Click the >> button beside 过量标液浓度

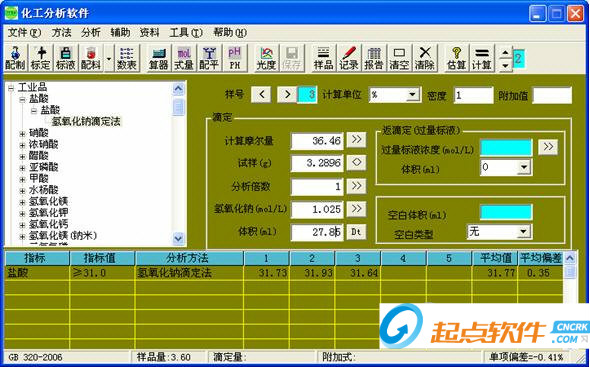[548, 147]
